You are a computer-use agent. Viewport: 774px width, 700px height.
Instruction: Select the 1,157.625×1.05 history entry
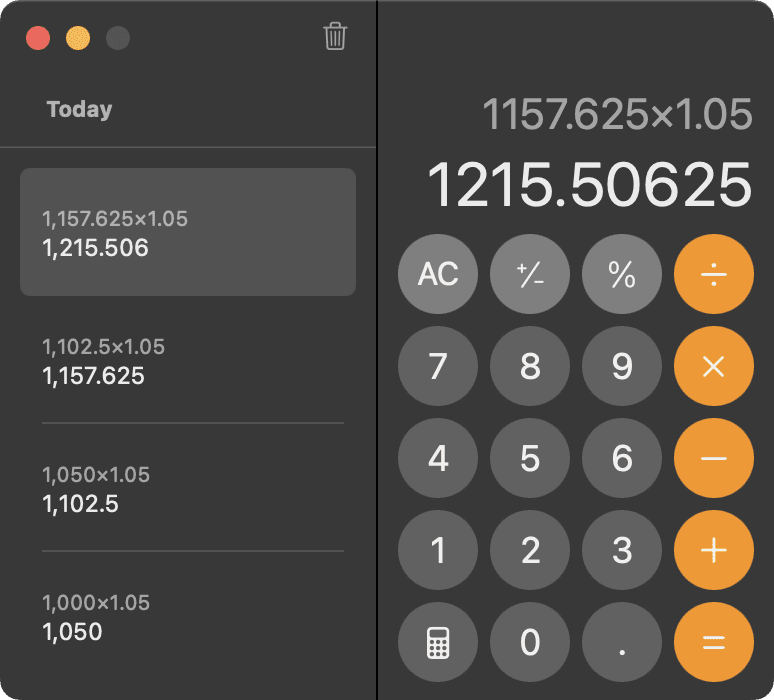pos(188,233)
